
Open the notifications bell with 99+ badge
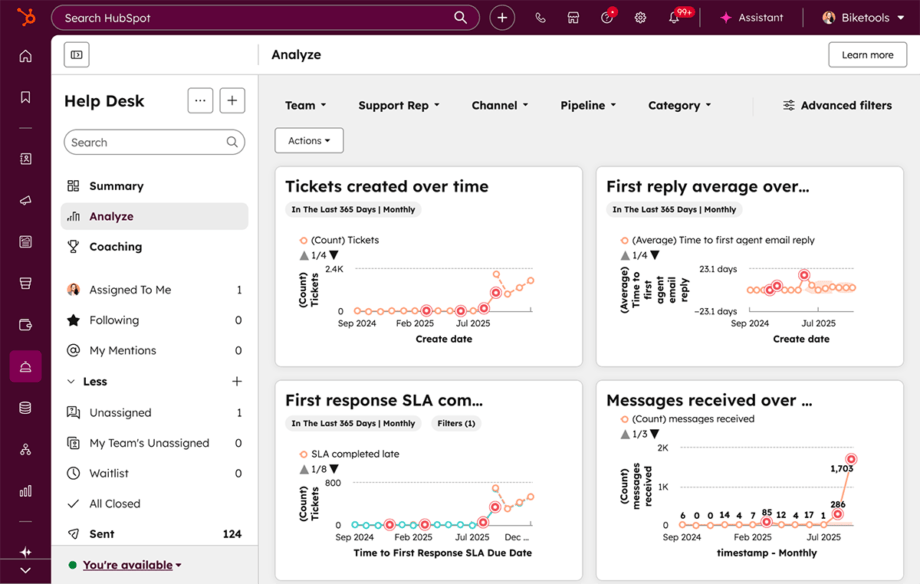coord(674,17)
